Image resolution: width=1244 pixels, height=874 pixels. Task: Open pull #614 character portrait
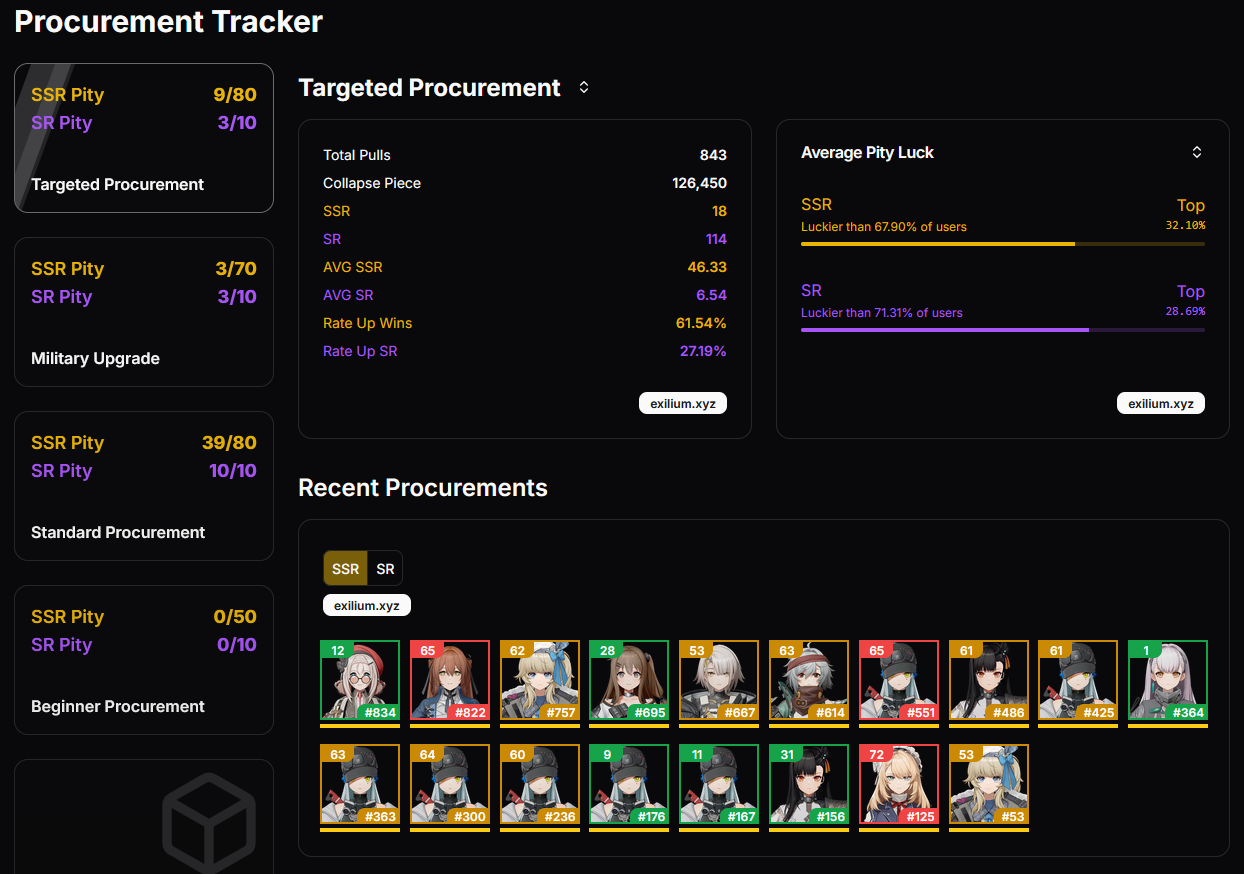point(809,680)
